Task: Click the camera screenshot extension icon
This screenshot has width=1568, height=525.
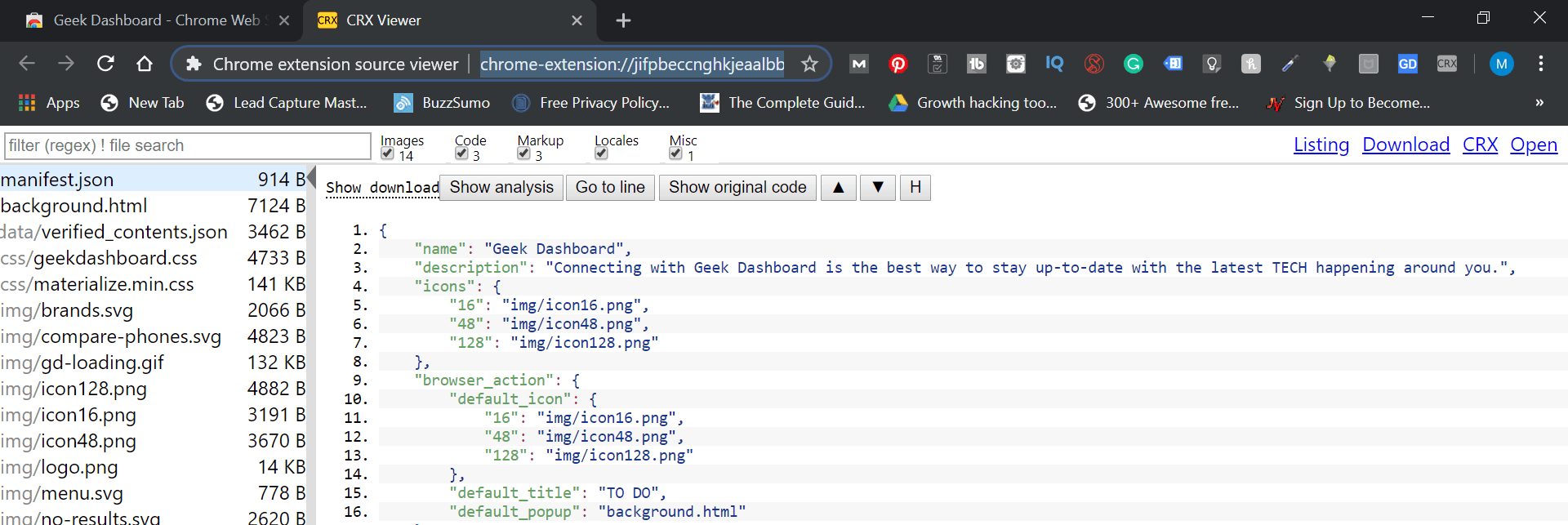Action: click(1015, 64)
